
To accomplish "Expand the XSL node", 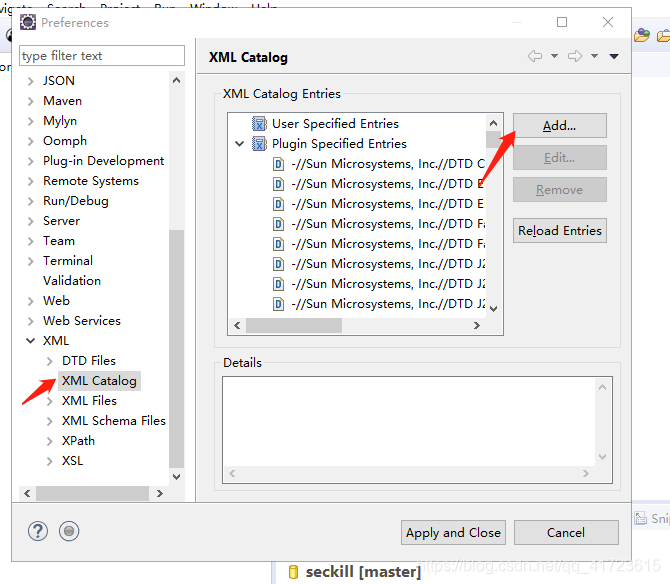I will click(50, 461).
